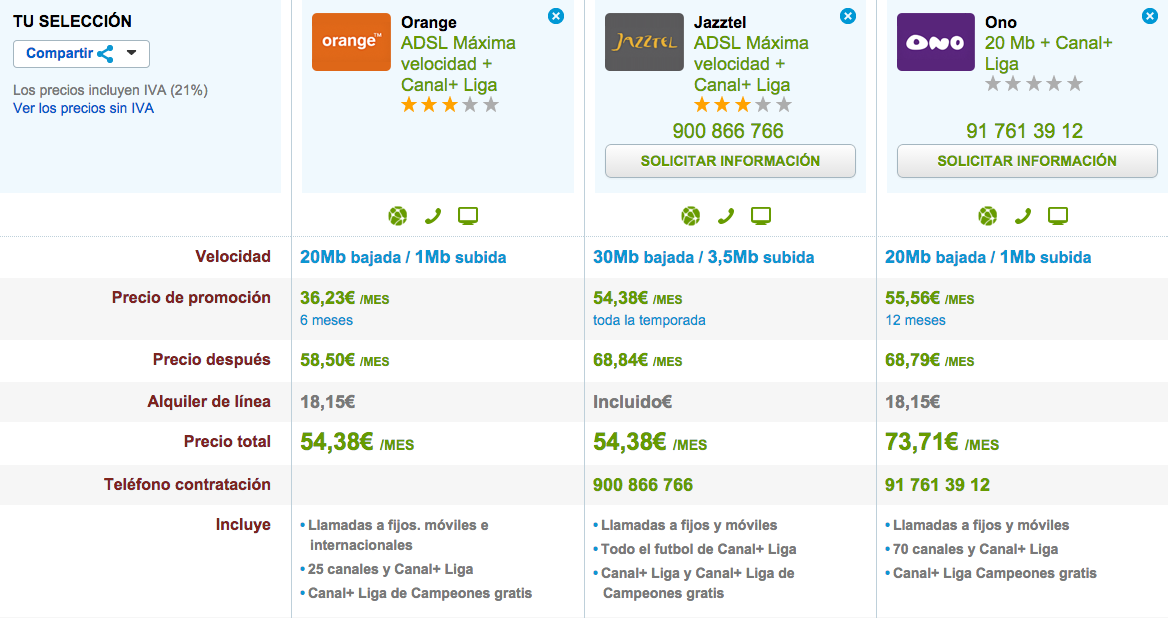Click Ono speed 20Mb bajada / 1Mb subida
Viewport: 1168px width, 618px height.
pos(988,258)
